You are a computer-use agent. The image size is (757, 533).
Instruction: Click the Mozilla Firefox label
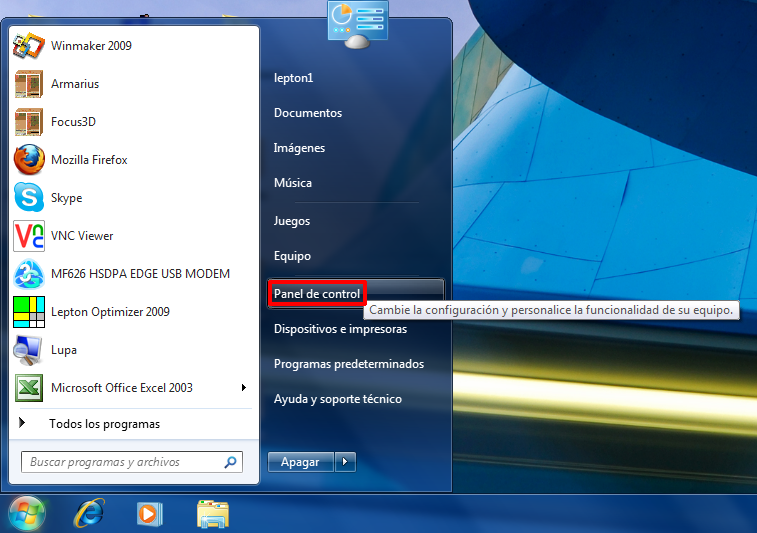[x=89, y=160]
